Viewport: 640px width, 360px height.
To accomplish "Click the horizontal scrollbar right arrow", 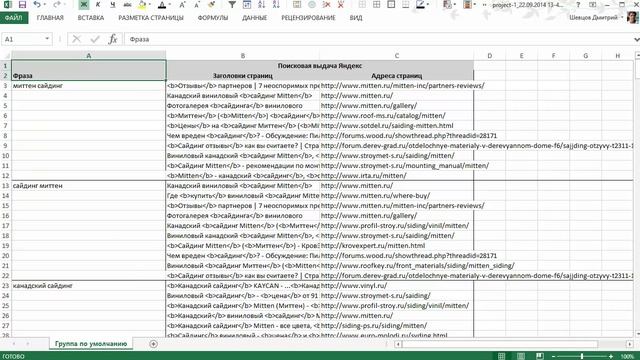I will coord(630,344).
